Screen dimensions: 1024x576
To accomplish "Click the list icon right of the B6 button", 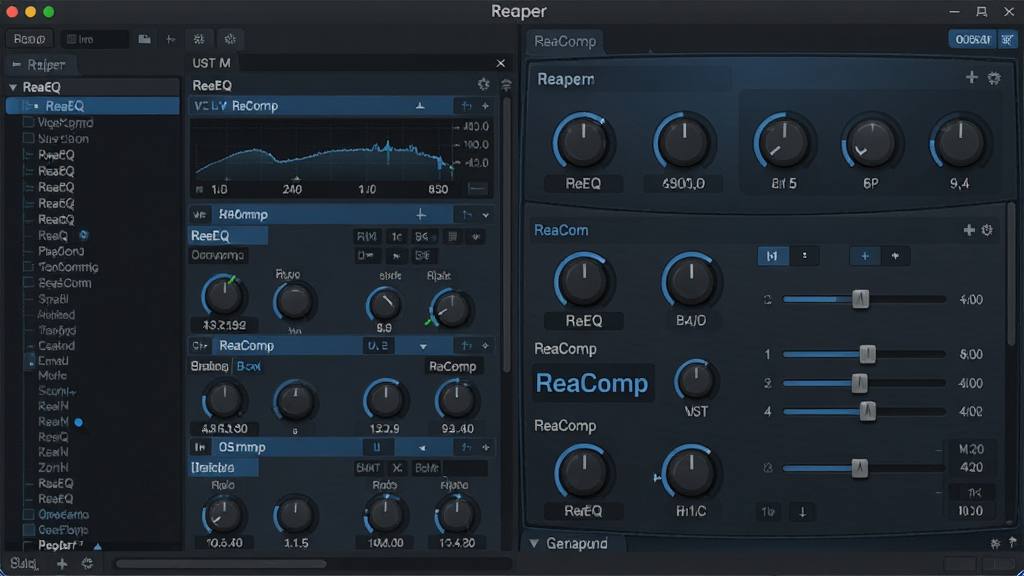I will point(453,236).
